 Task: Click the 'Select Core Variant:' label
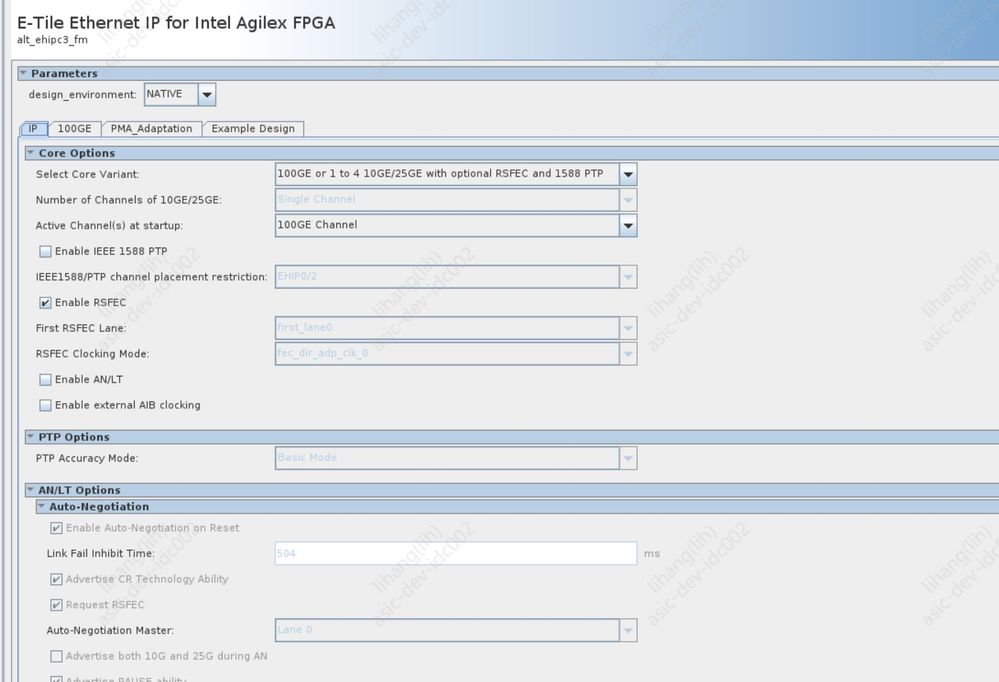(x=87, y=175)
